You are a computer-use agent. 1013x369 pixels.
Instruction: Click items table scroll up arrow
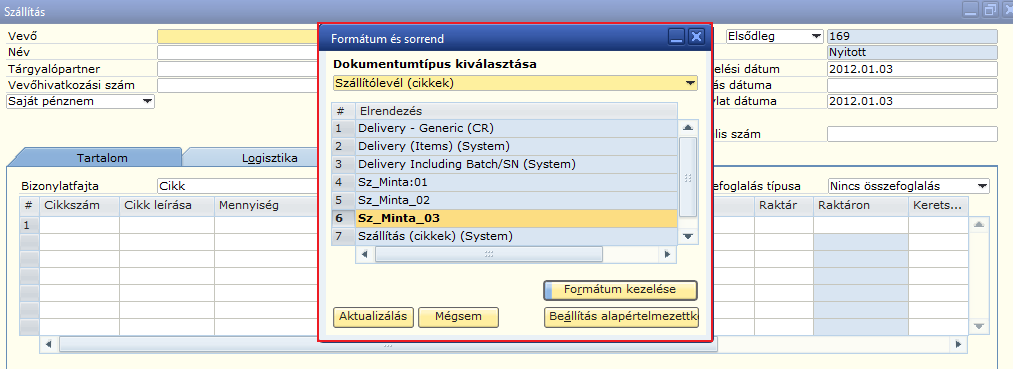pyautogui.click(x=979, y=224)
